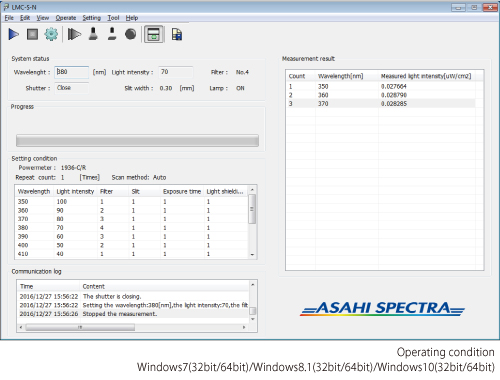Open the Setting menu
Screen dimensions: 500x380
coord(92,18)
